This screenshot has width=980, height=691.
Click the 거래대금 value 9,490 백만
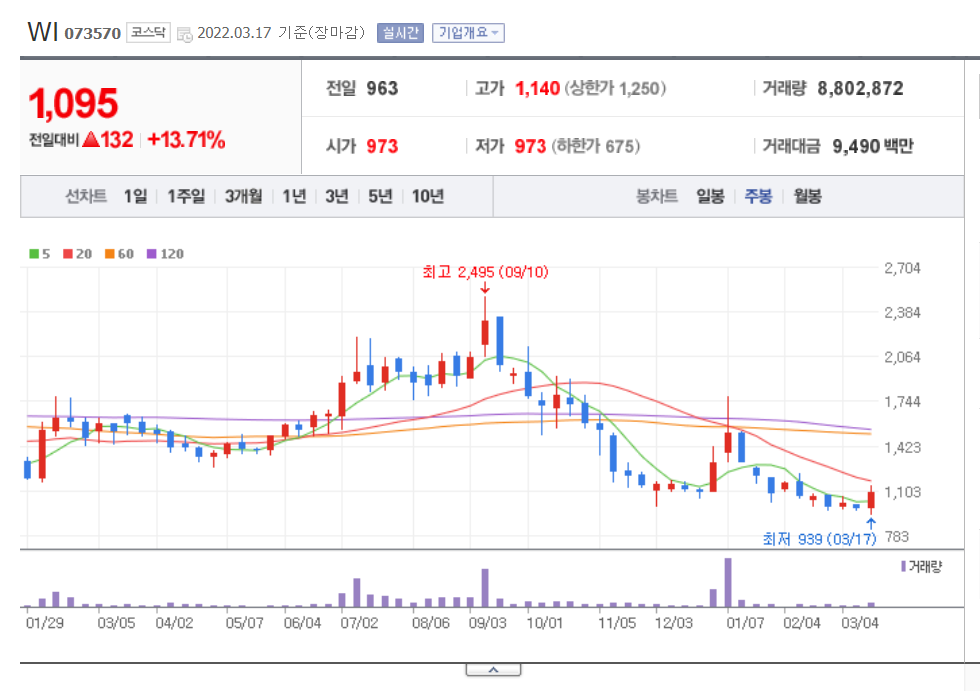[x=872, y=146]
